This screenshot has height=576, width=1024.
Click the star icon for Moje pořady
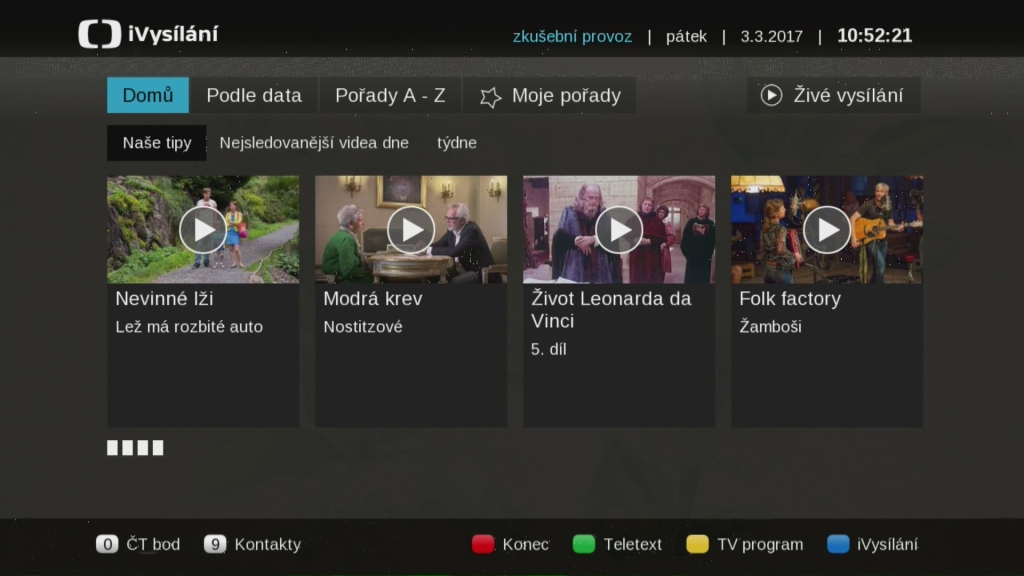pos(490,97)
